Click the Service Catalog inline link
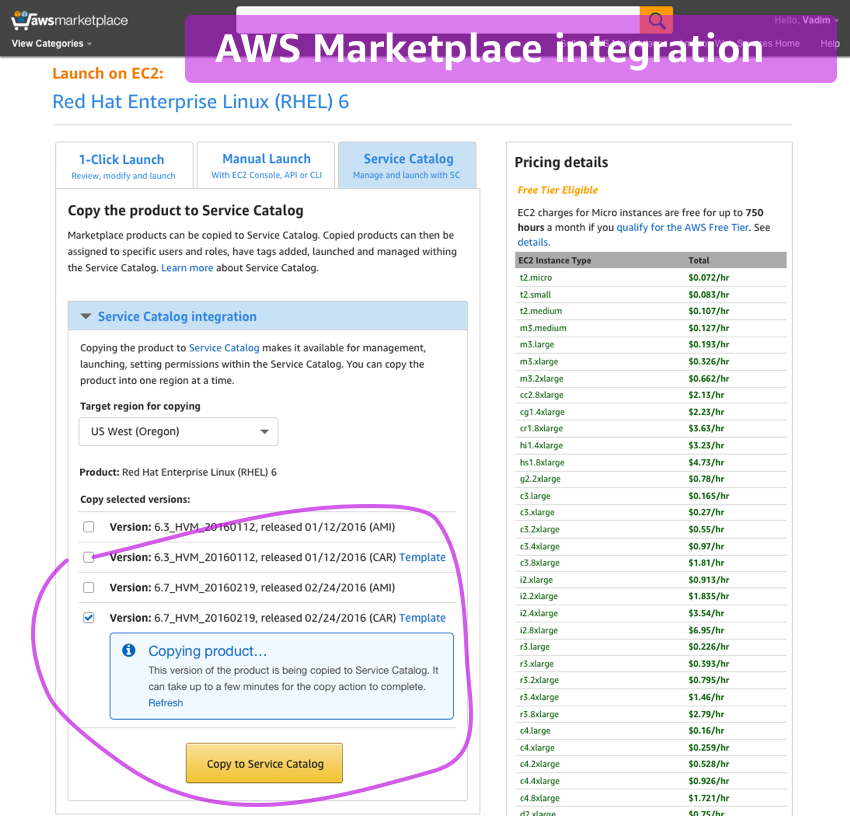The width and height of the screenshot is (850, 816). 224,348
